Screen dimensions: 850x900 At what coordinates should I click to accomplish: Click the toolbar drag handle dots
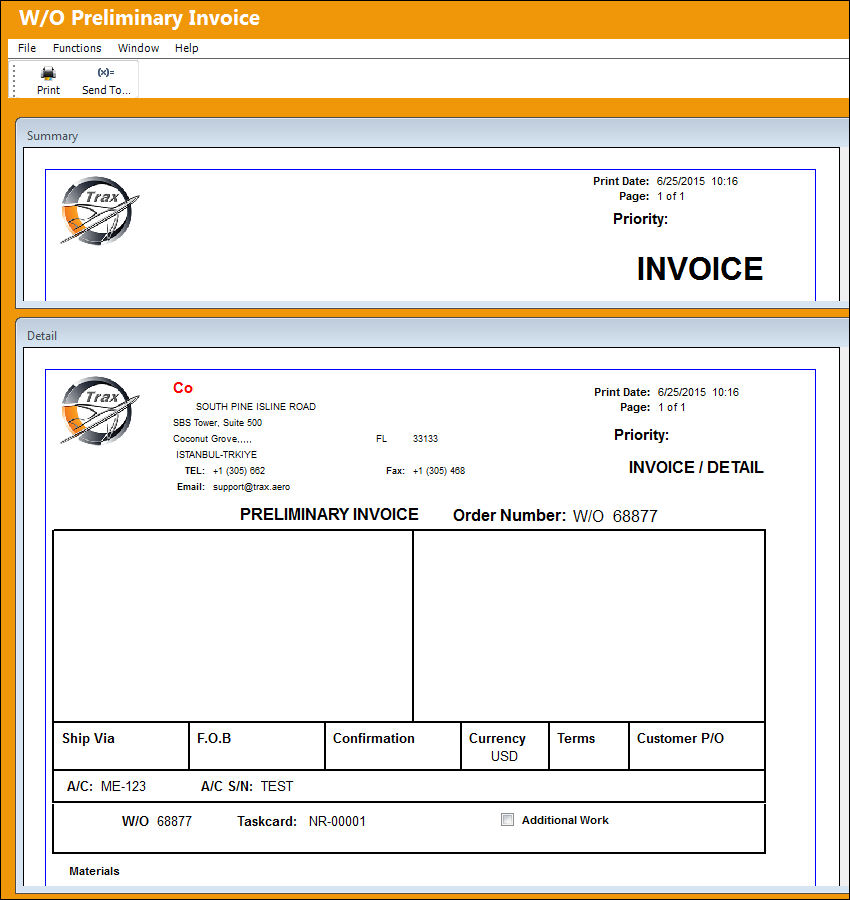click(14, 80)
